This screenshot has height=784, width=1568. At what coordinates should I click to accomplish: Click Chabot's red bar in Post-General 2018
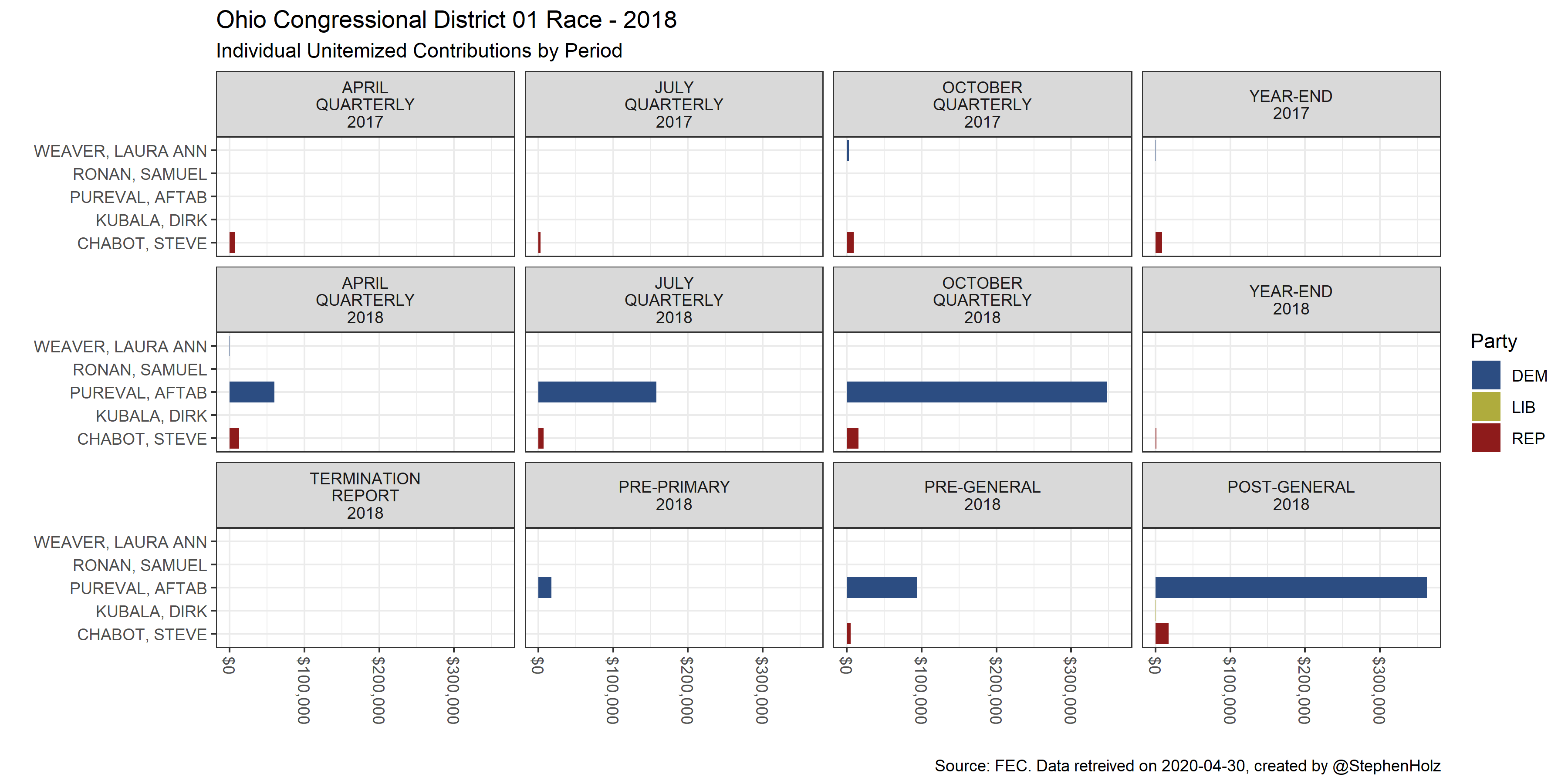1161,634
